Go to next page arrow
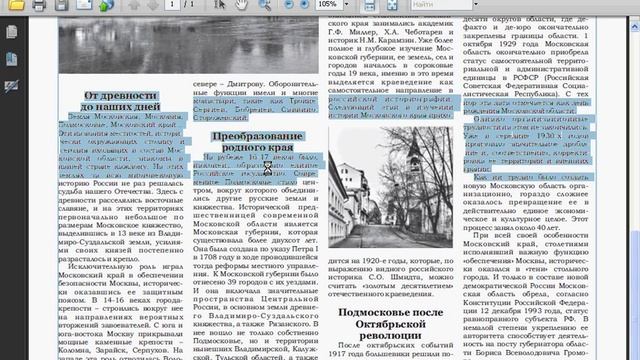Image resolution: width=640 pixels, height=360 pixels. (153, 5)
